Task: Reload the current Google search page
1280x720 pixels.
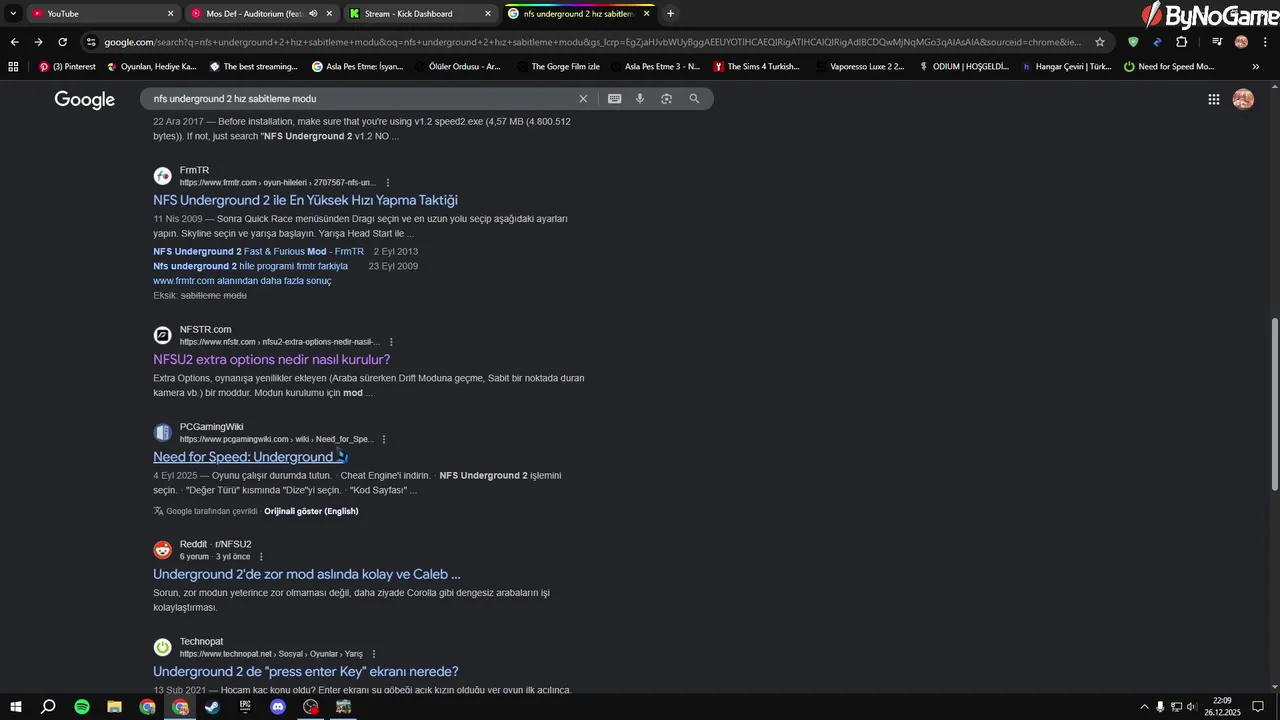Action: coord(62,42)
